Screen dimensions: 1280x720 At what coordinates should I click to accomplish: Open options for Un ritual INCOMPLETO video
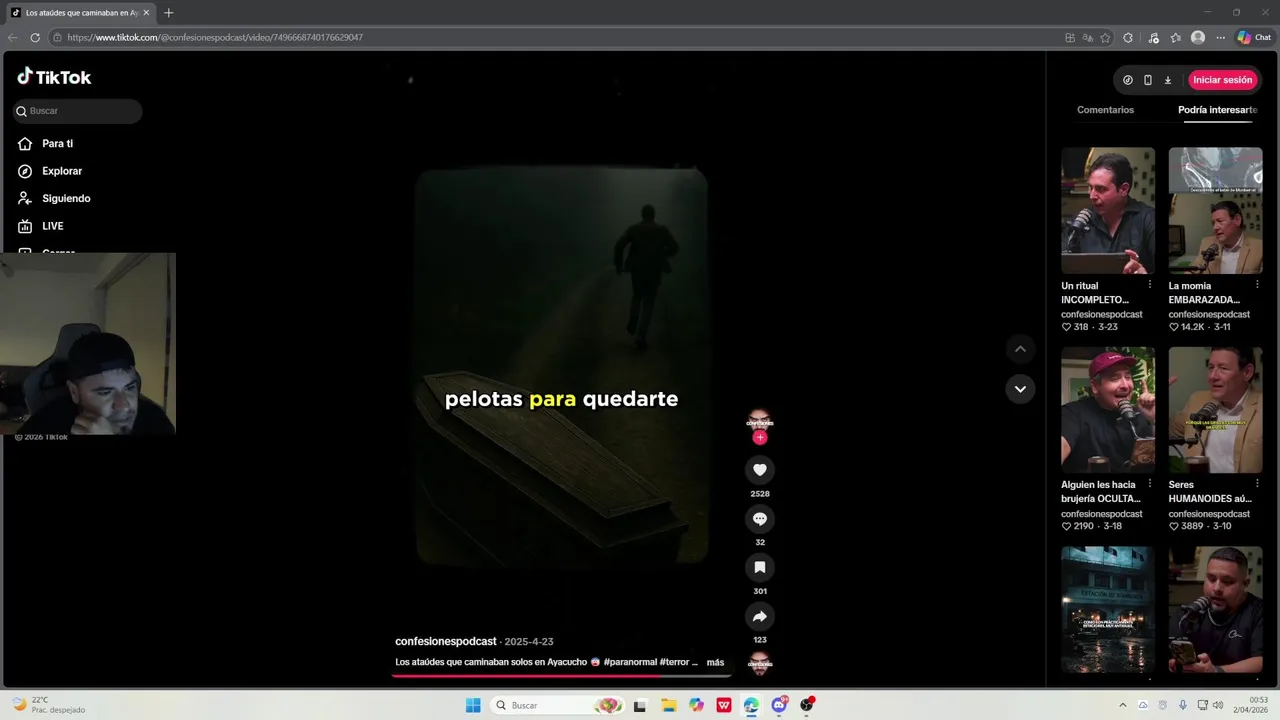tap(1149, 285)
